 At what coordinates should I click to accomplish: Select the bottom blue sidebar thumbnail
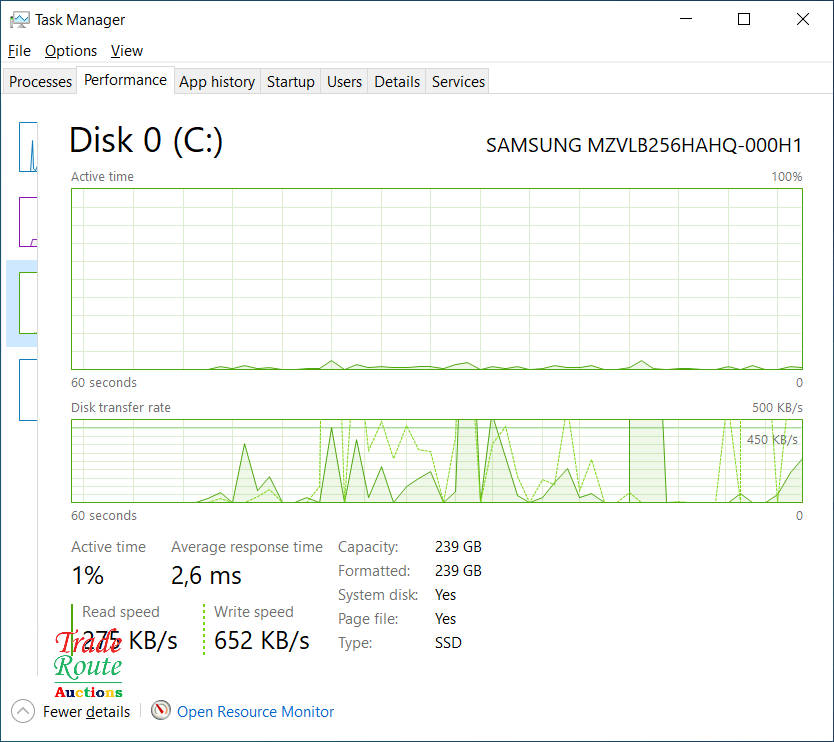28,389
